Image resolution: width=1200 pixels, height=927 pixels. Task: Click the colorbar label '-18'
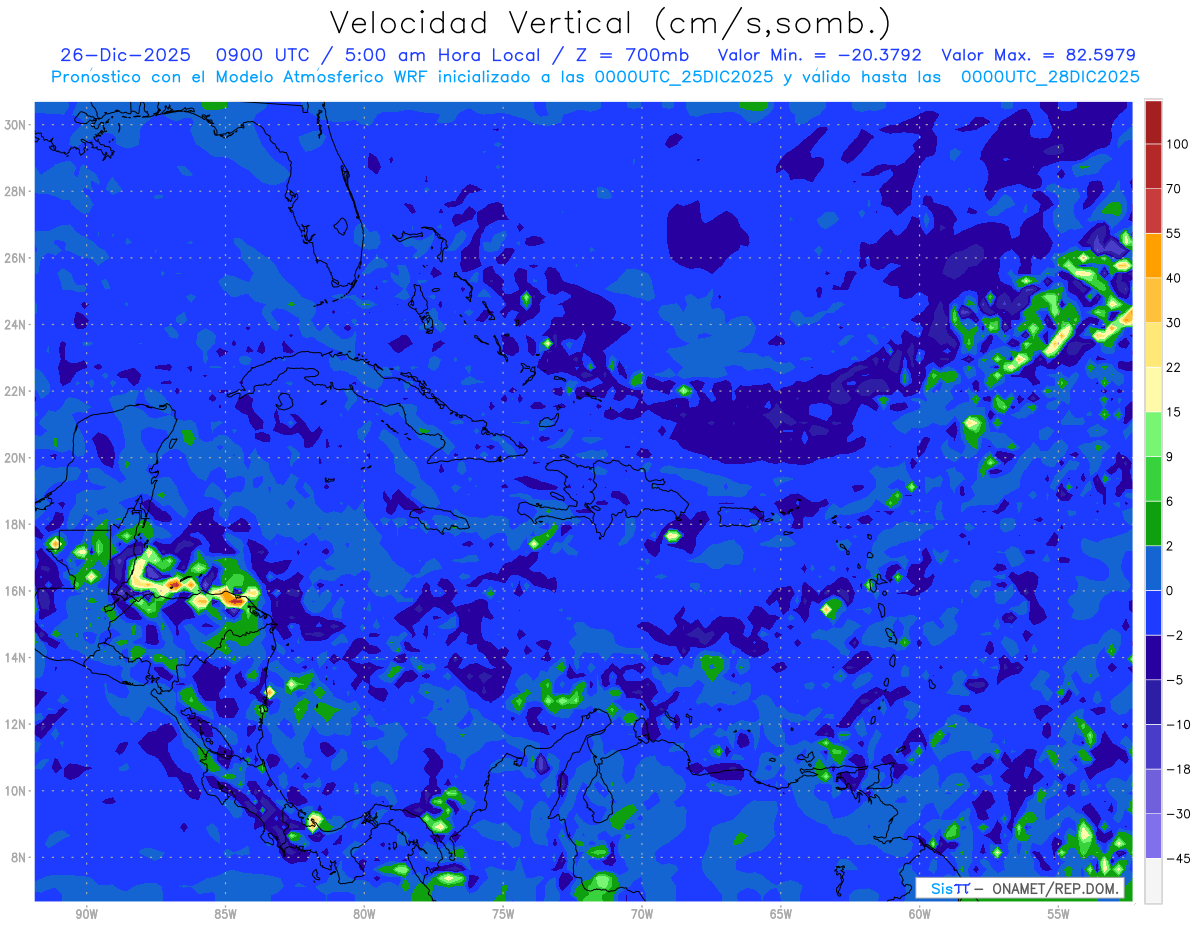point(1177,769)
